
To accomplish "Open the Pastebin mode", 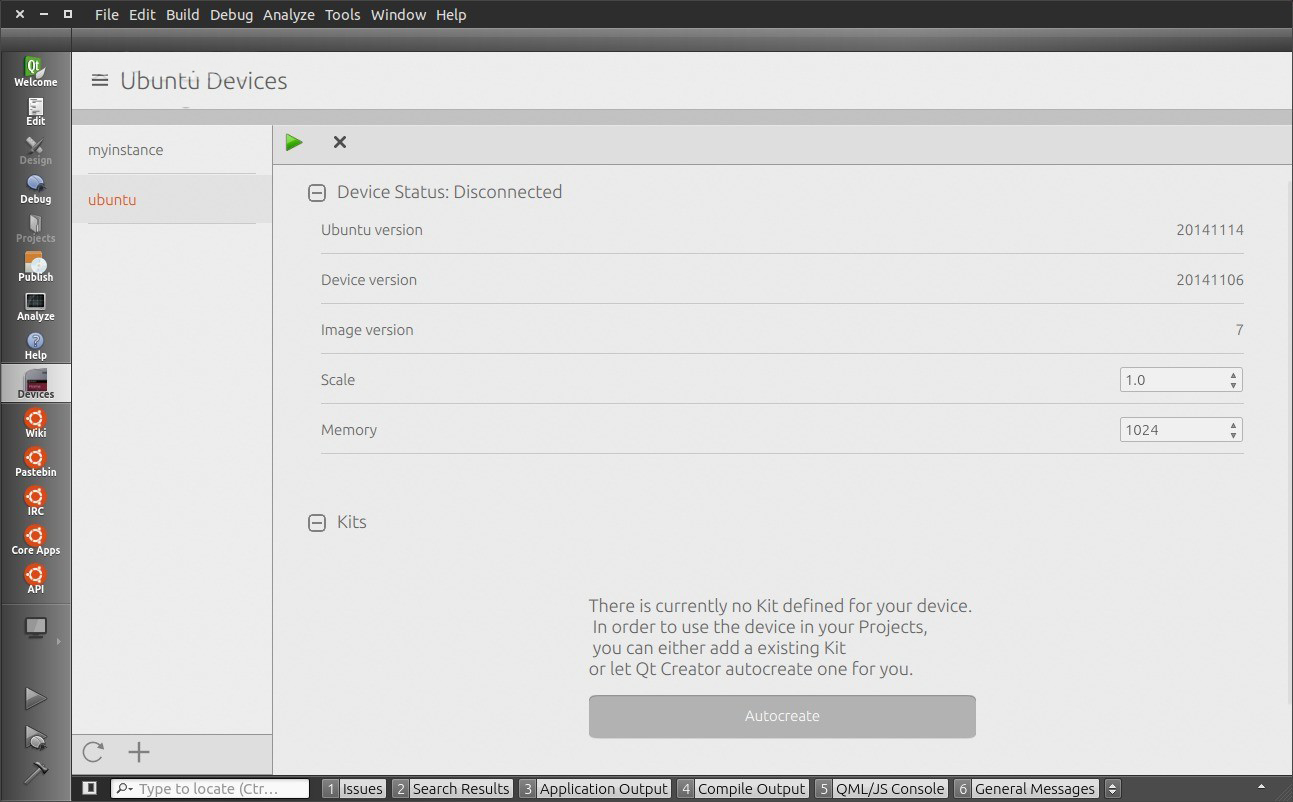I will (35, 461).
